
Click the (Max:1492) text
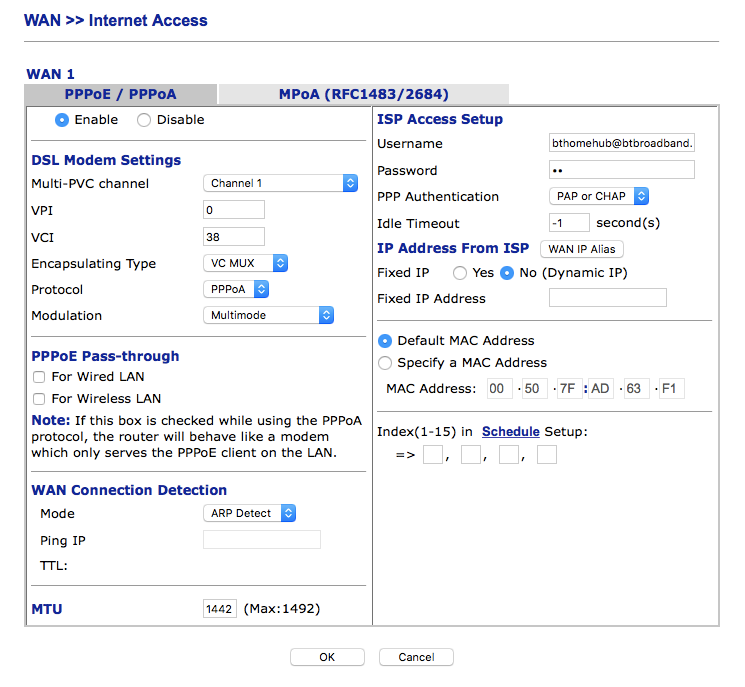pos(282,609)
